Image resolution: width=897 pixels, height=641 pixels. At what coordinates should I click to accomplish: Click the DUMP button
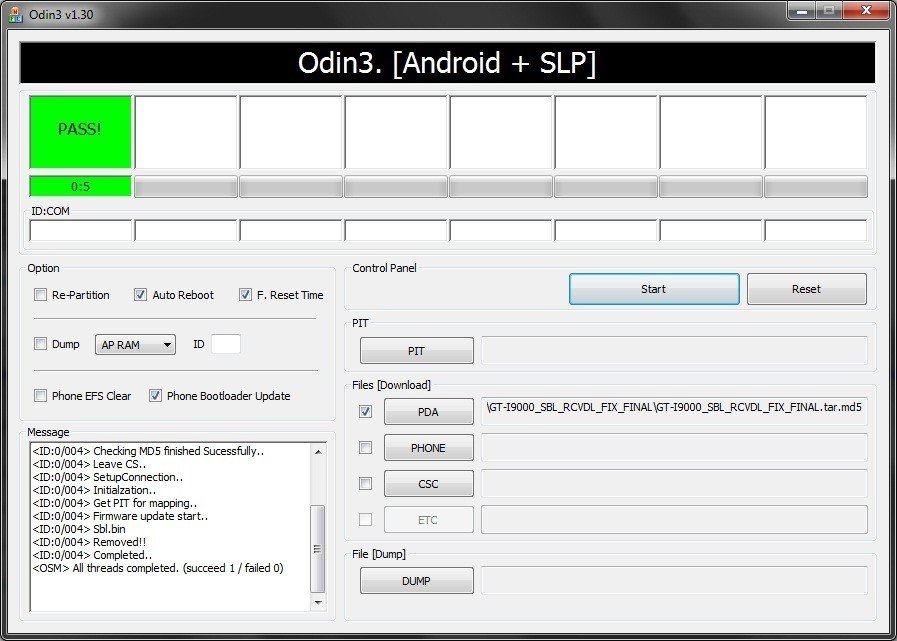[416, 581]
